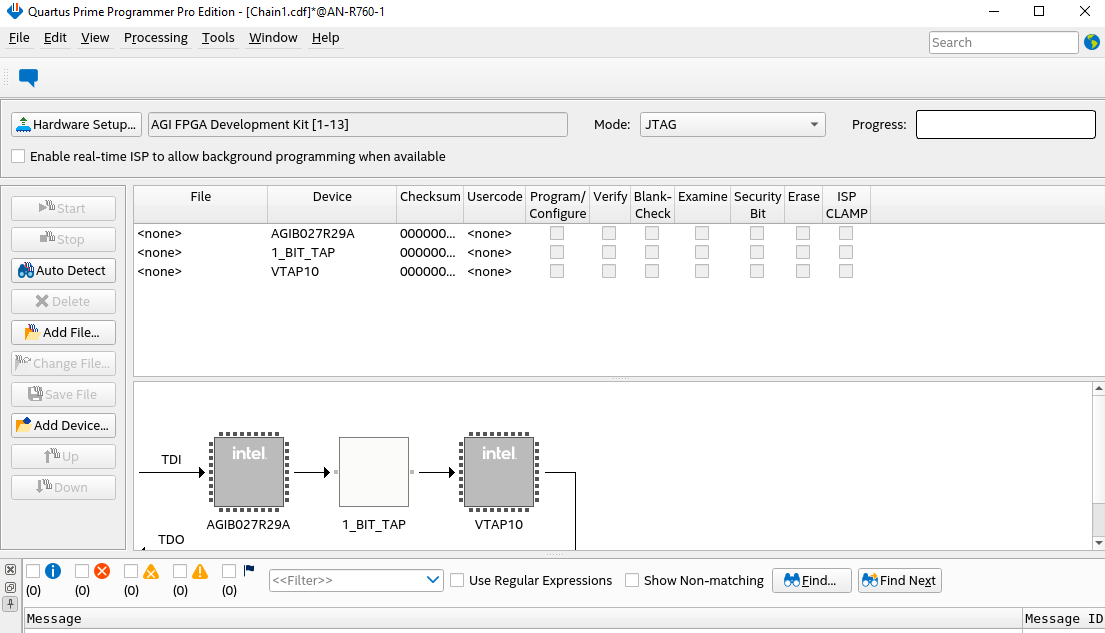This screenshot has height=633, width=1105.
Task: Open the Processing menu
Action: point(155,38)
